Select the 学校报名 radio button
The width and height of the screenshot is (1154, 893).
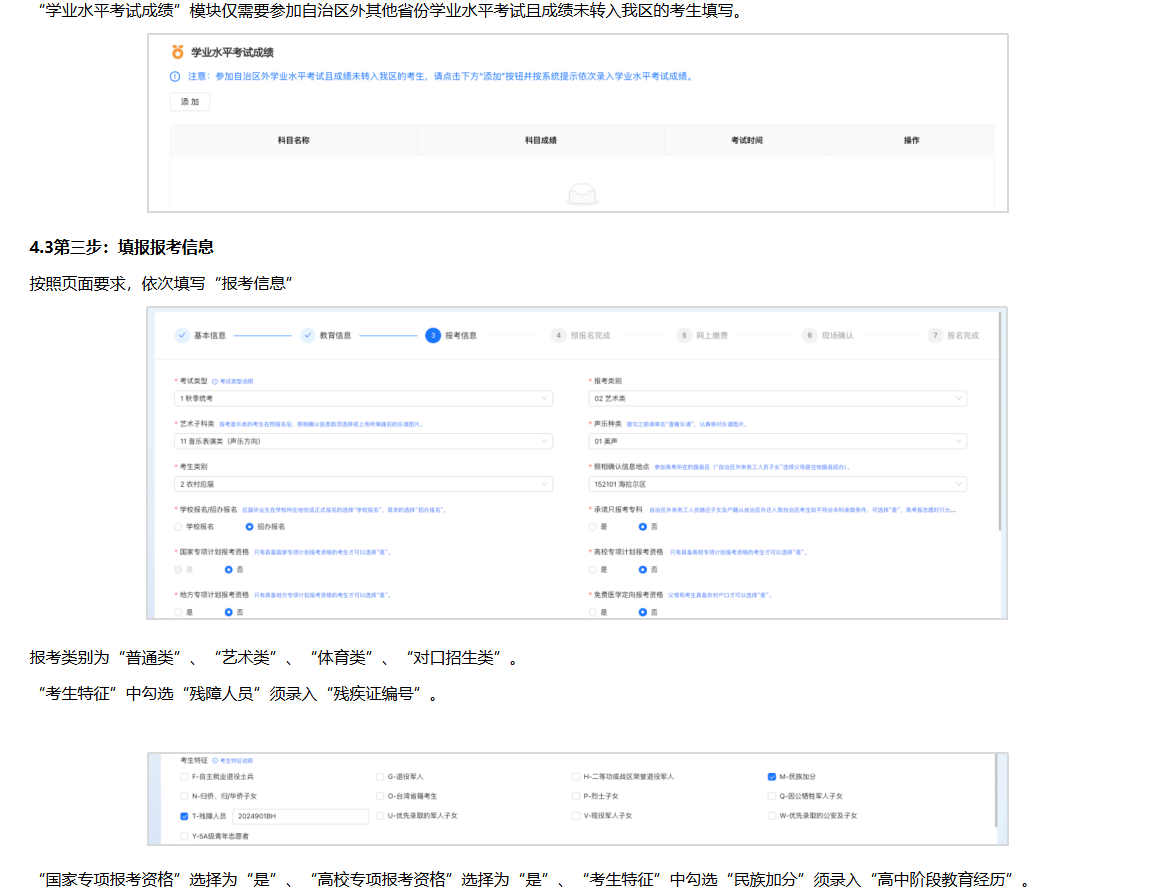click(179, 526)
